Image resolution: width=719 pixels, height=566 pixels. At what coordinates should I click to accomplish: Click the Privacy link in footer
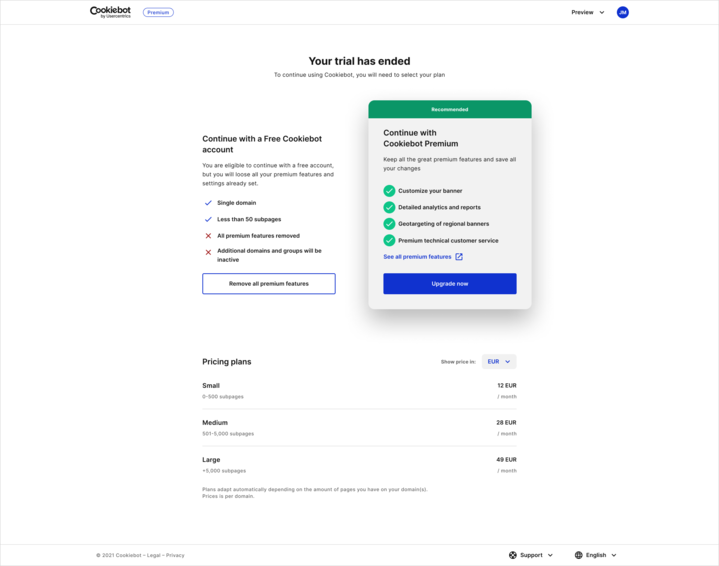coord(175,555)
